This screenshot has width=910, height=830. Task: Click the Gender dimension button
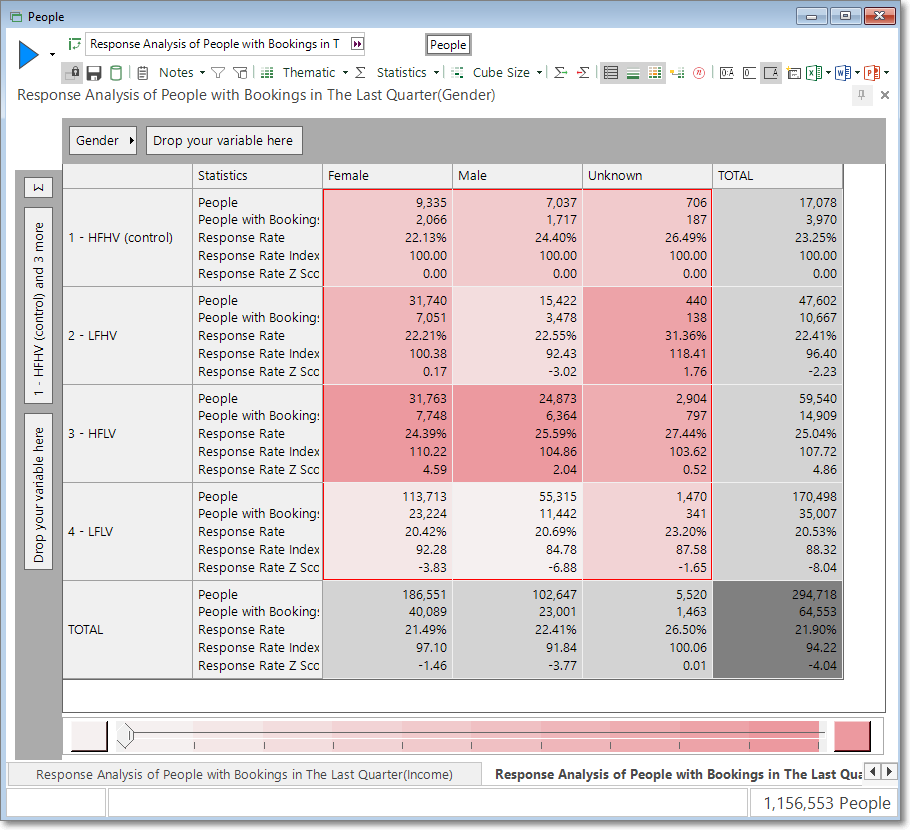point(103,140)
